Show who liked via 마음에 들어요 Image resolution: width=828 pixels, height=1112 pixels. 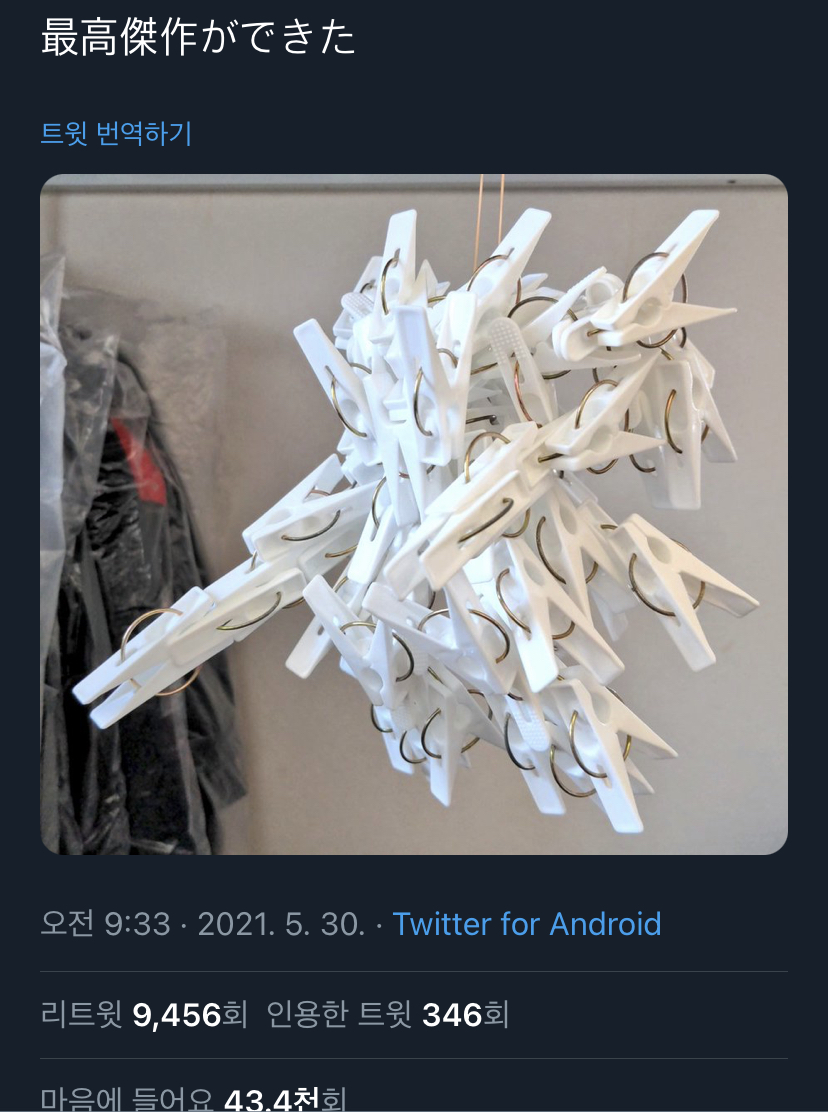pyautogui.click(x=193, y=1100)
